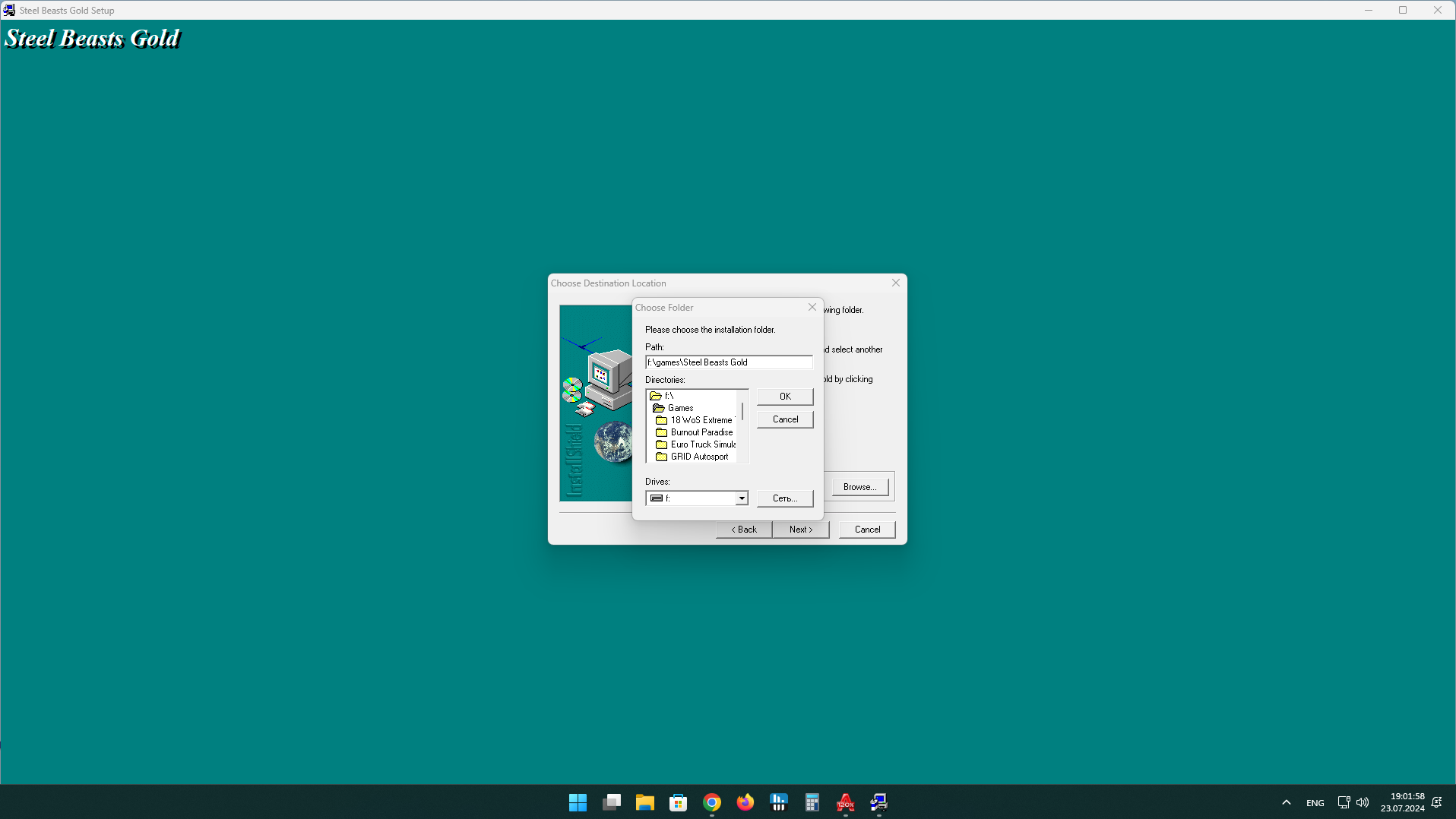Image resolution: width=1456 pixels, height=819 pixels.
Task: Click the open folder icon next to f:\
Action: pos(656,396)
